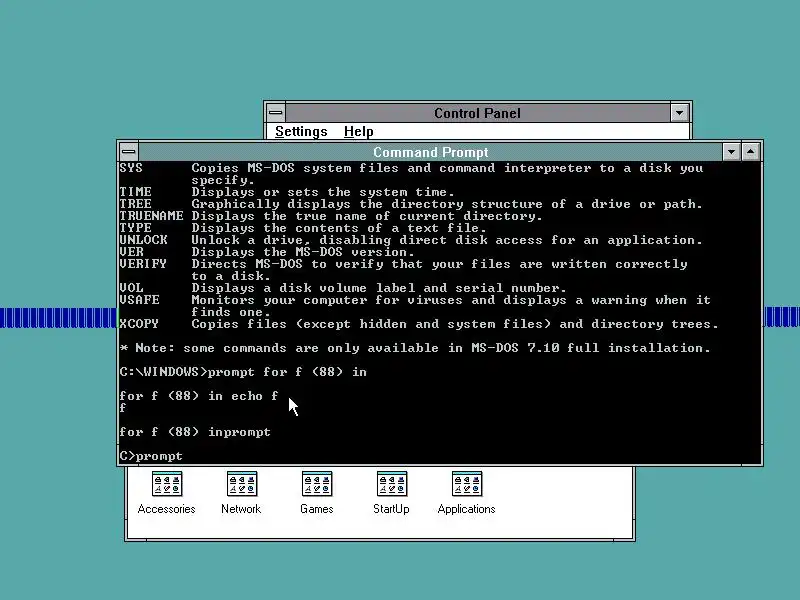Minimize the Command Prompt window
The image size is (800, 600).
pyautogui.click(x=731, y=152)
